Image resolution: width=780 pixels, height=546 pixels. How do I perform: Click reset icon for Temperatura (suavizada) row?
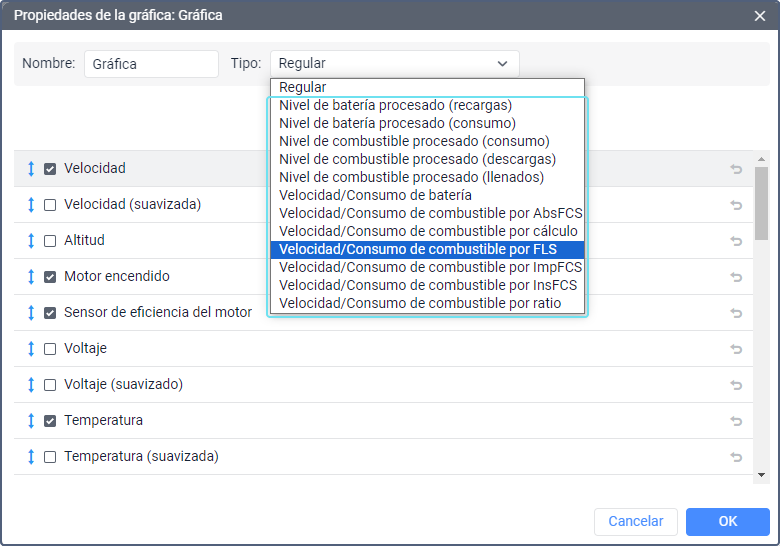pyautogui.click(x=736, y=457)
